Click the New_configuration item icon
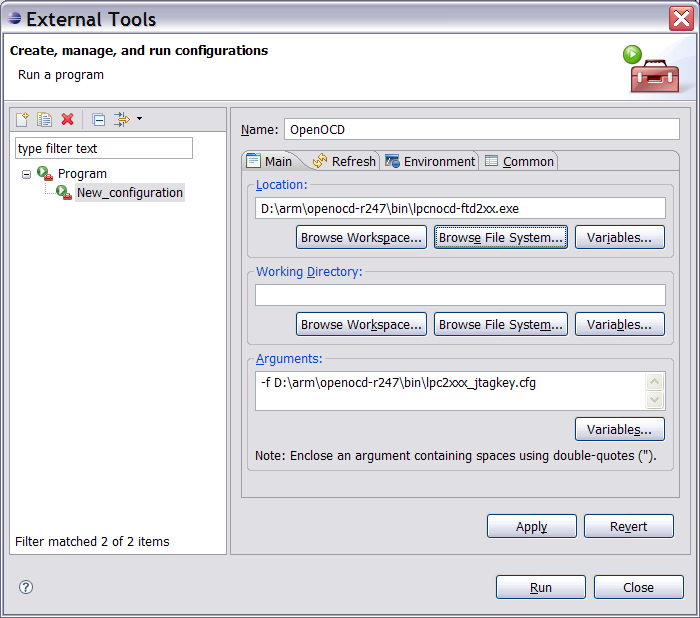 pos(64,192)
